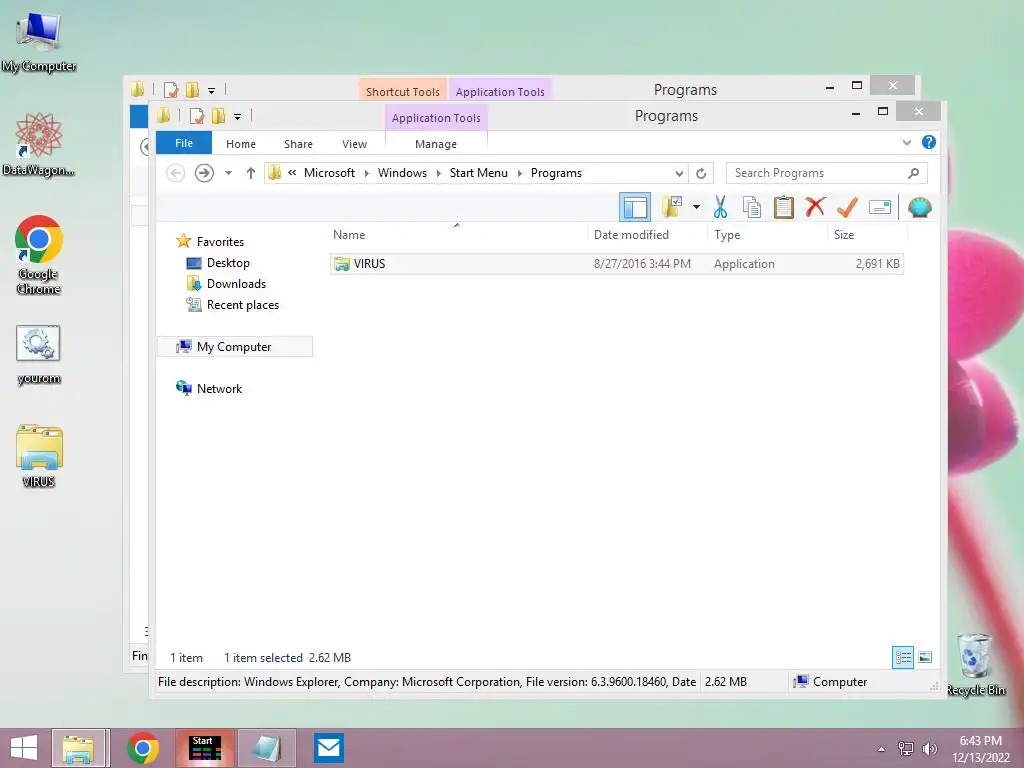The image size is (1024, 768).
Task: Cut the selection with the scissors icon
Action: [x=720, y=208]
